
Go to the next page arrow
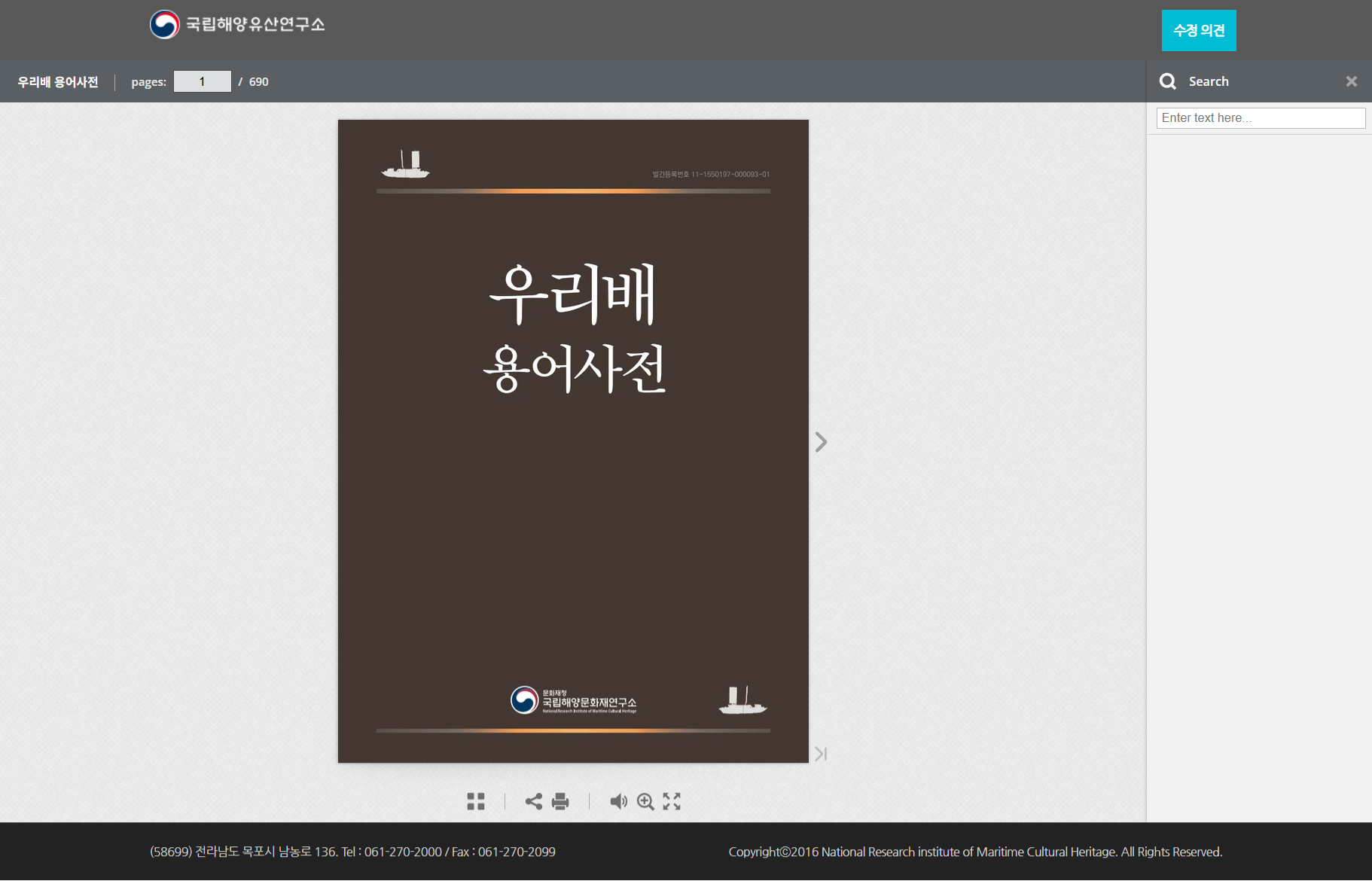coord(821,442)
